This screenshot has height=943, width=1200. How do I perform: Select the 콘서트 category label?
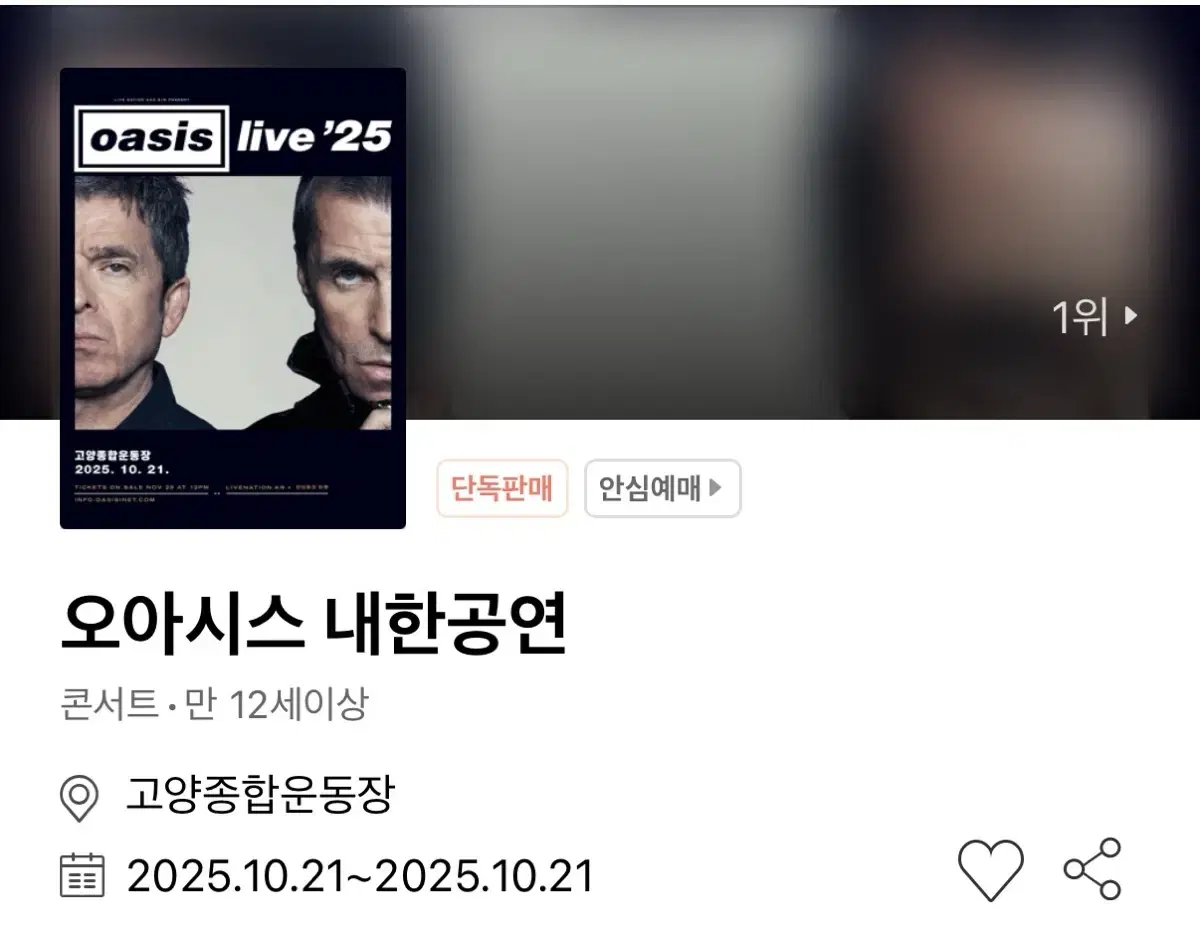point(109,706)
